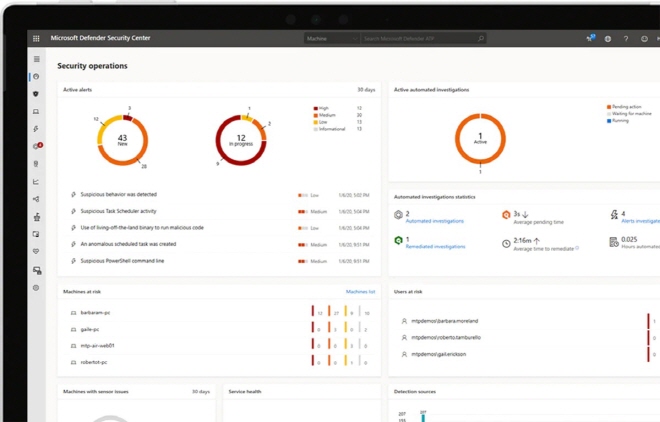This screenshot has height=422, width=660.
Task: Open the Incidents shield icon in sidebar
Action: [36, 94]
